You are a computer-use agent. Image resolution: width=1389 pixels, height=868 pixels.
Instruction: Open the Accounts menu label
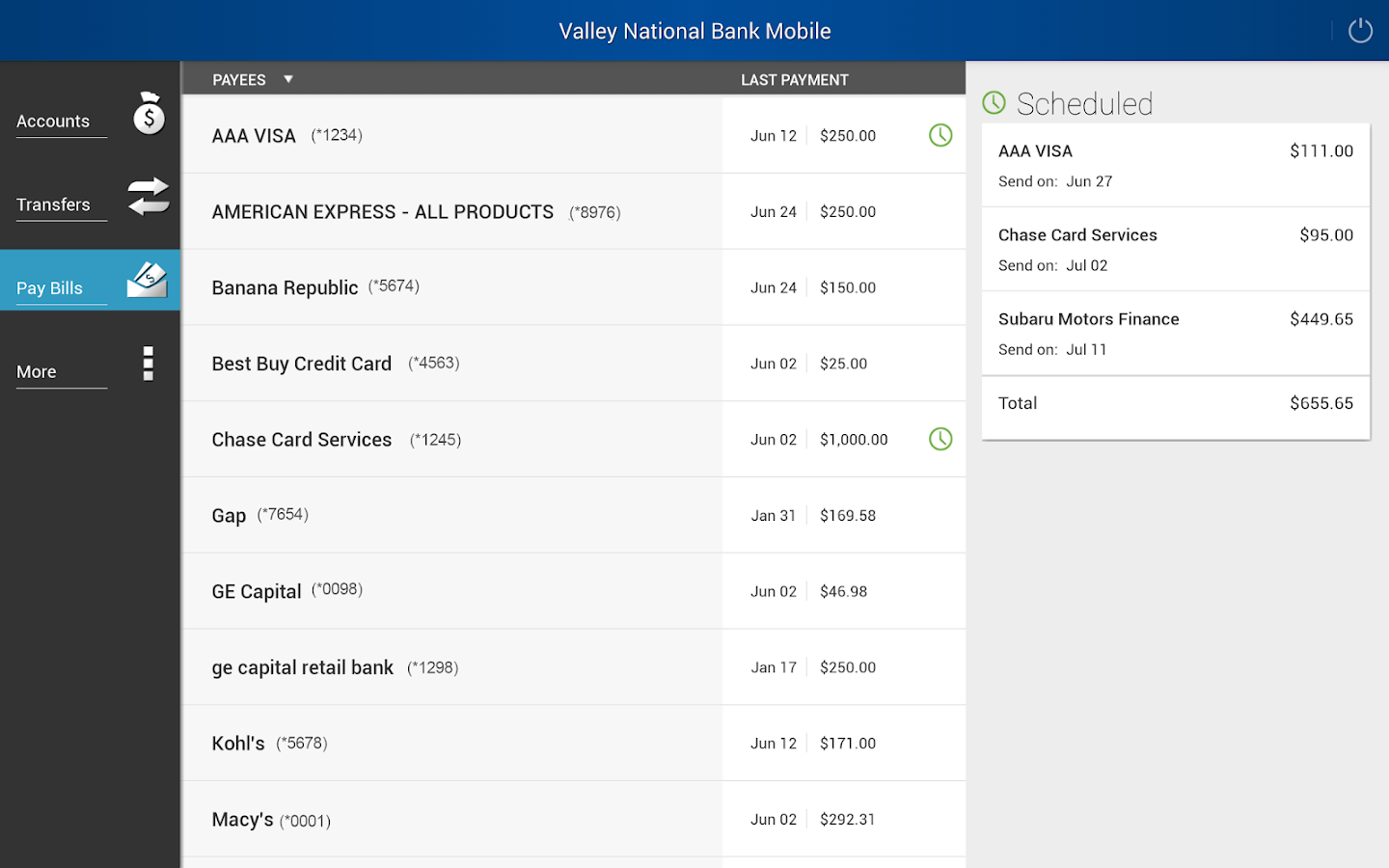click(x=53, y=122)
